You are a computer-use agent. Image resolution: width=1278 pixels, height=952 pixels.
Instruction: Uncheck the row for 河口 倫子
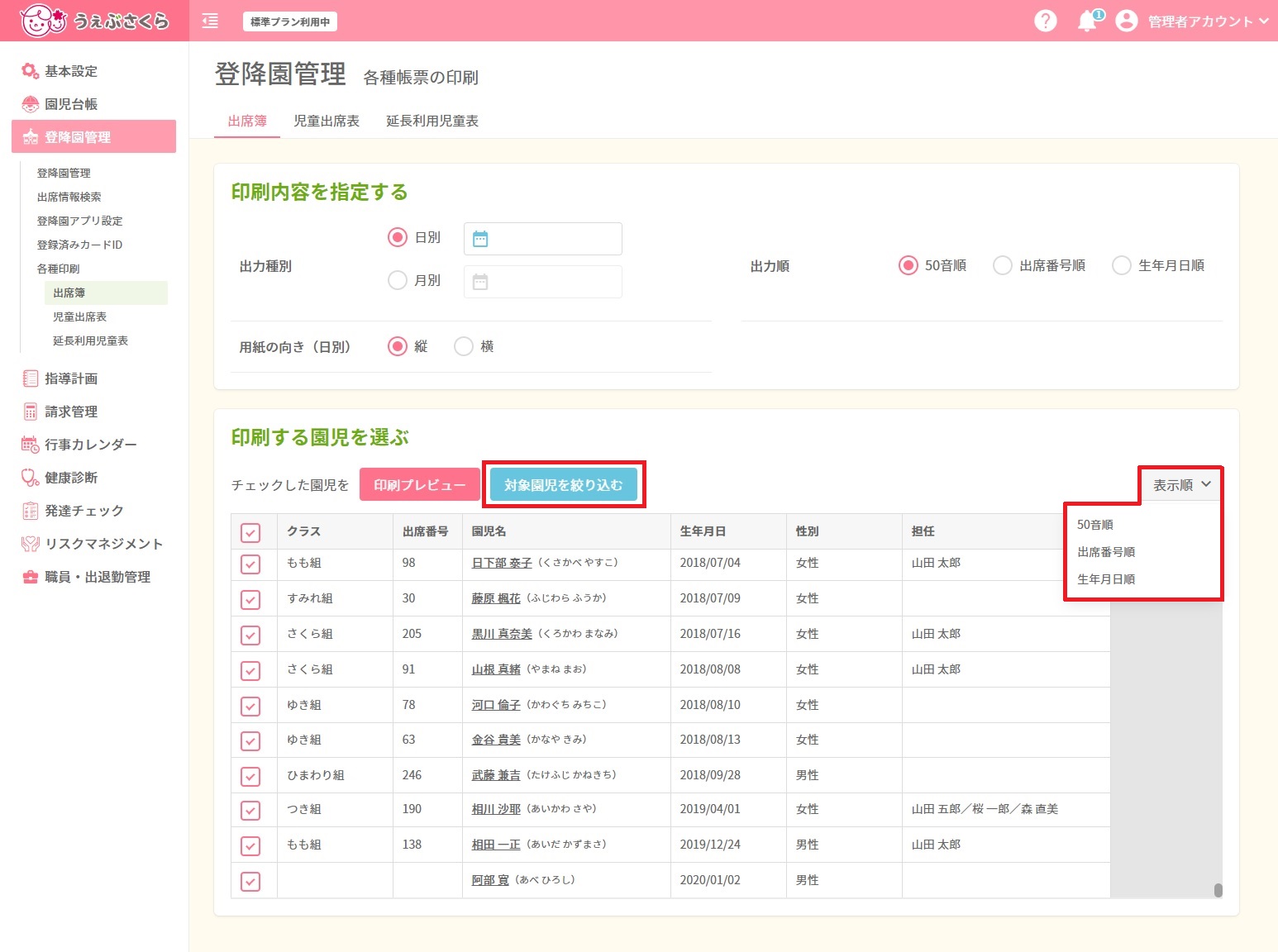point(250,706)
